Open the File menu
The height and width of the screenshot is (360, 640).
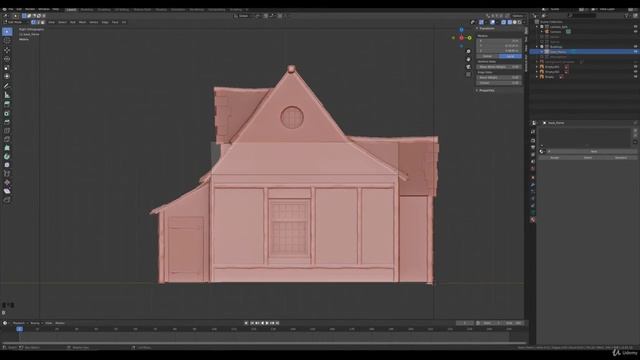click(x=11, y=9)
